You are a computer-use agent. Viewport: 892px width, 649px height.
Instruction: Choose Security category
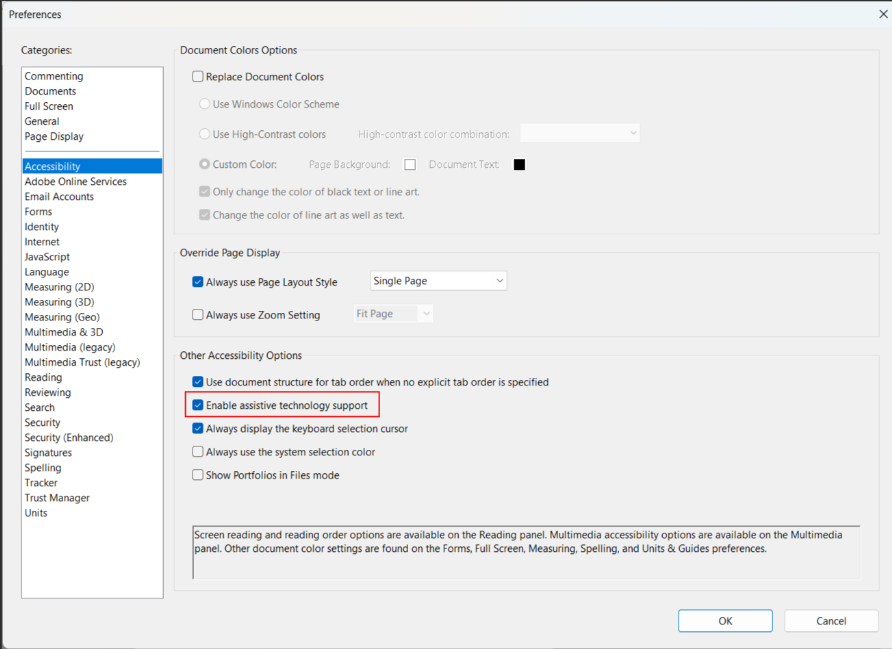coord(92,423)
